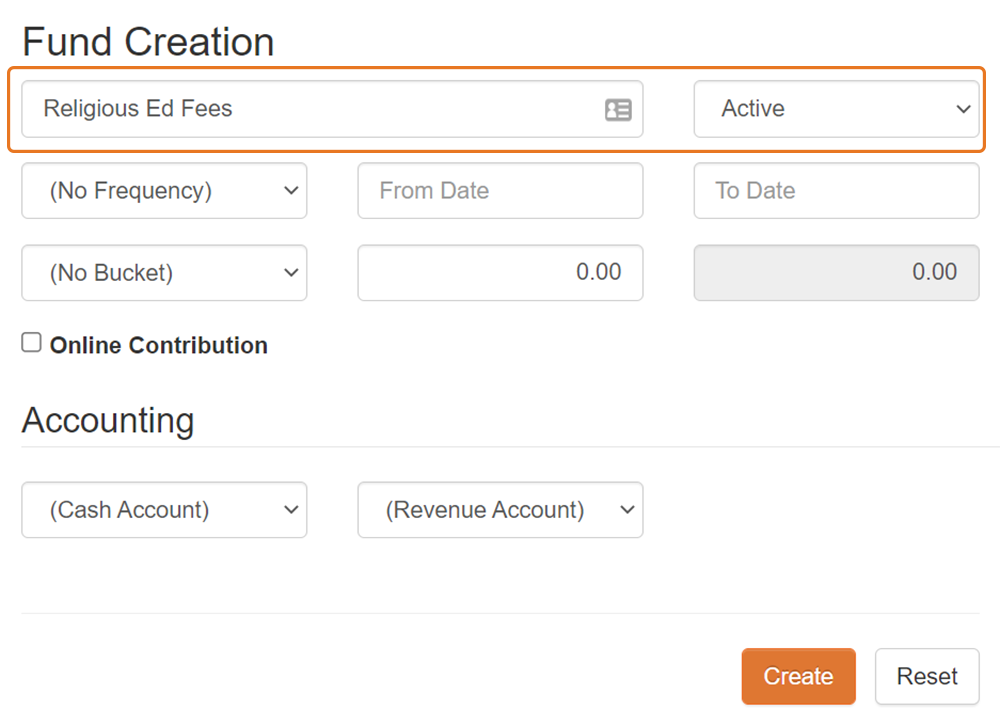Open the (No Bucket) dropdown

165,273
